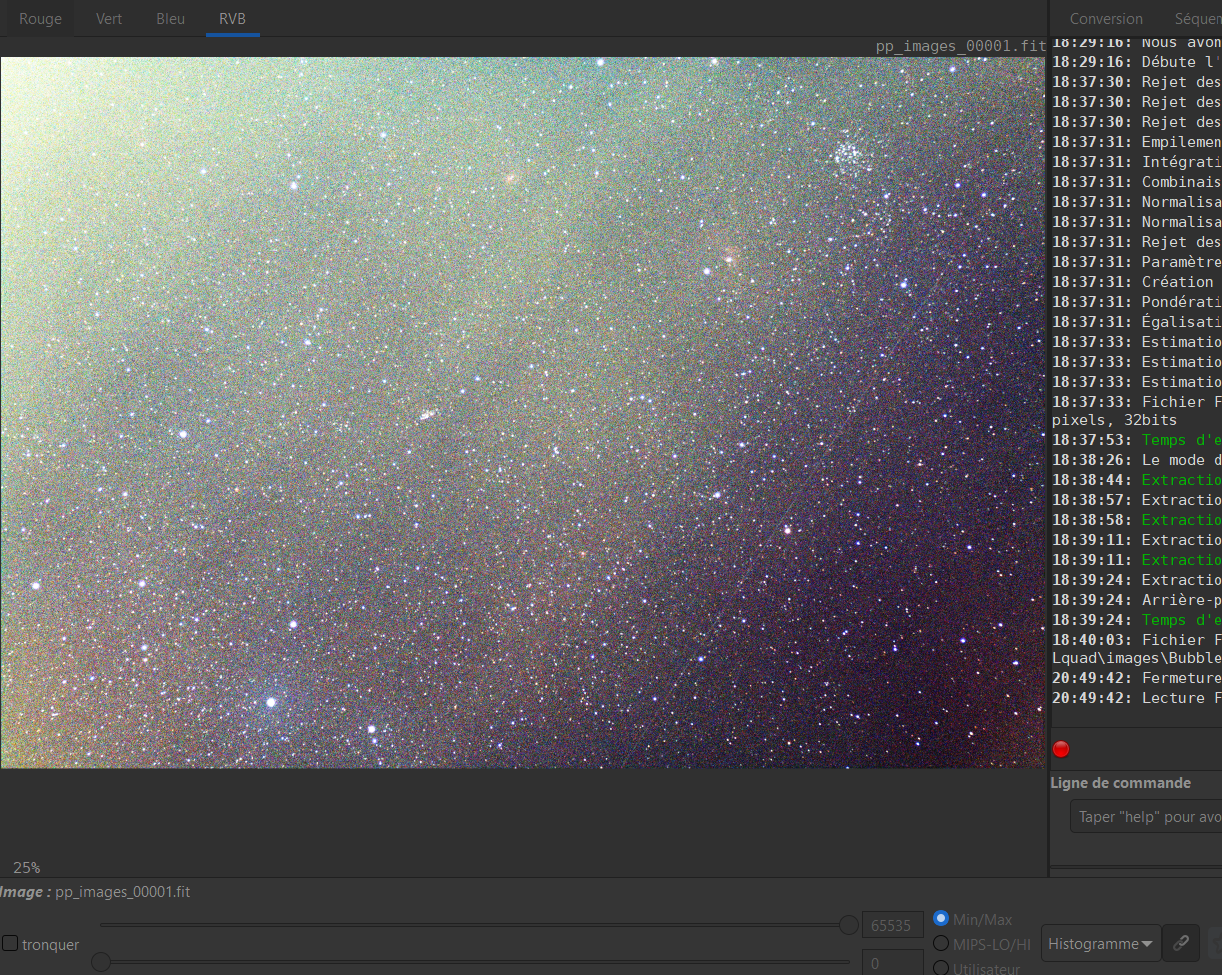Image resolution: width=1222 pixels, height=975 pixels.
Task: Select the MIPS-LO/HI radio option
Action: pyautogui.click(x=941, y=943)
